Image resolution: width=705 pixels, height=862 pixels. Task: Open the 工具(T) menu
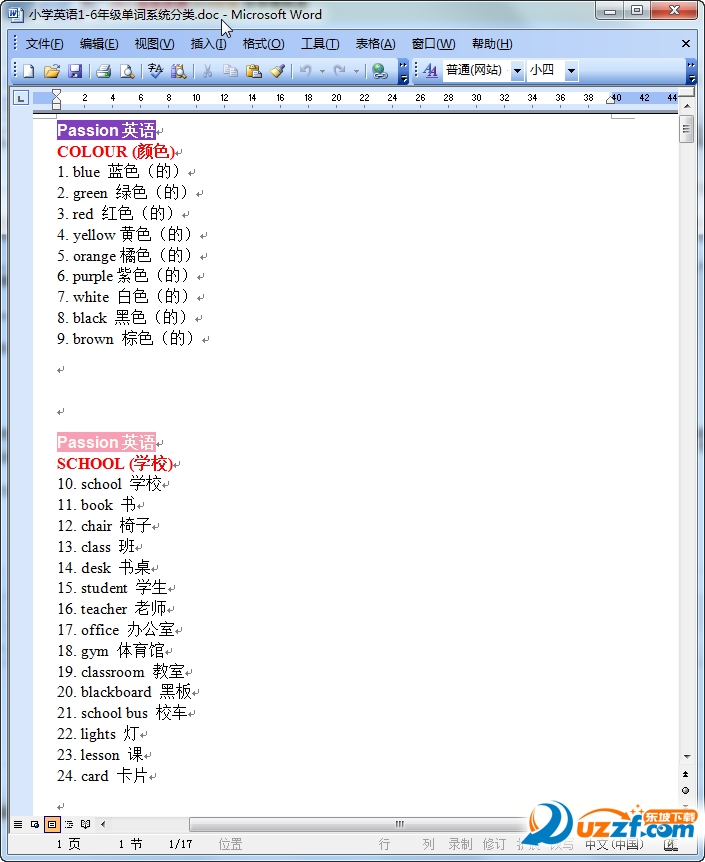(x=320, y=44)
